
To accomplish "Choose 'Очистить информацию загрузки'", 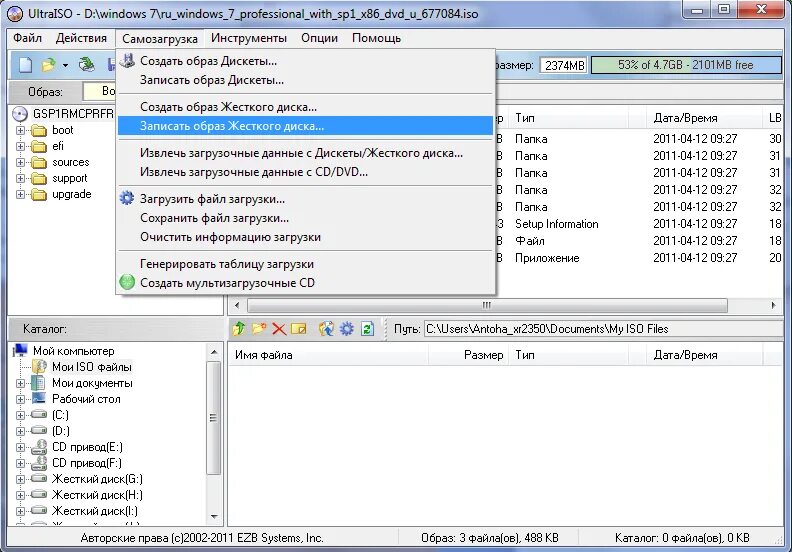I will point(306,237).
